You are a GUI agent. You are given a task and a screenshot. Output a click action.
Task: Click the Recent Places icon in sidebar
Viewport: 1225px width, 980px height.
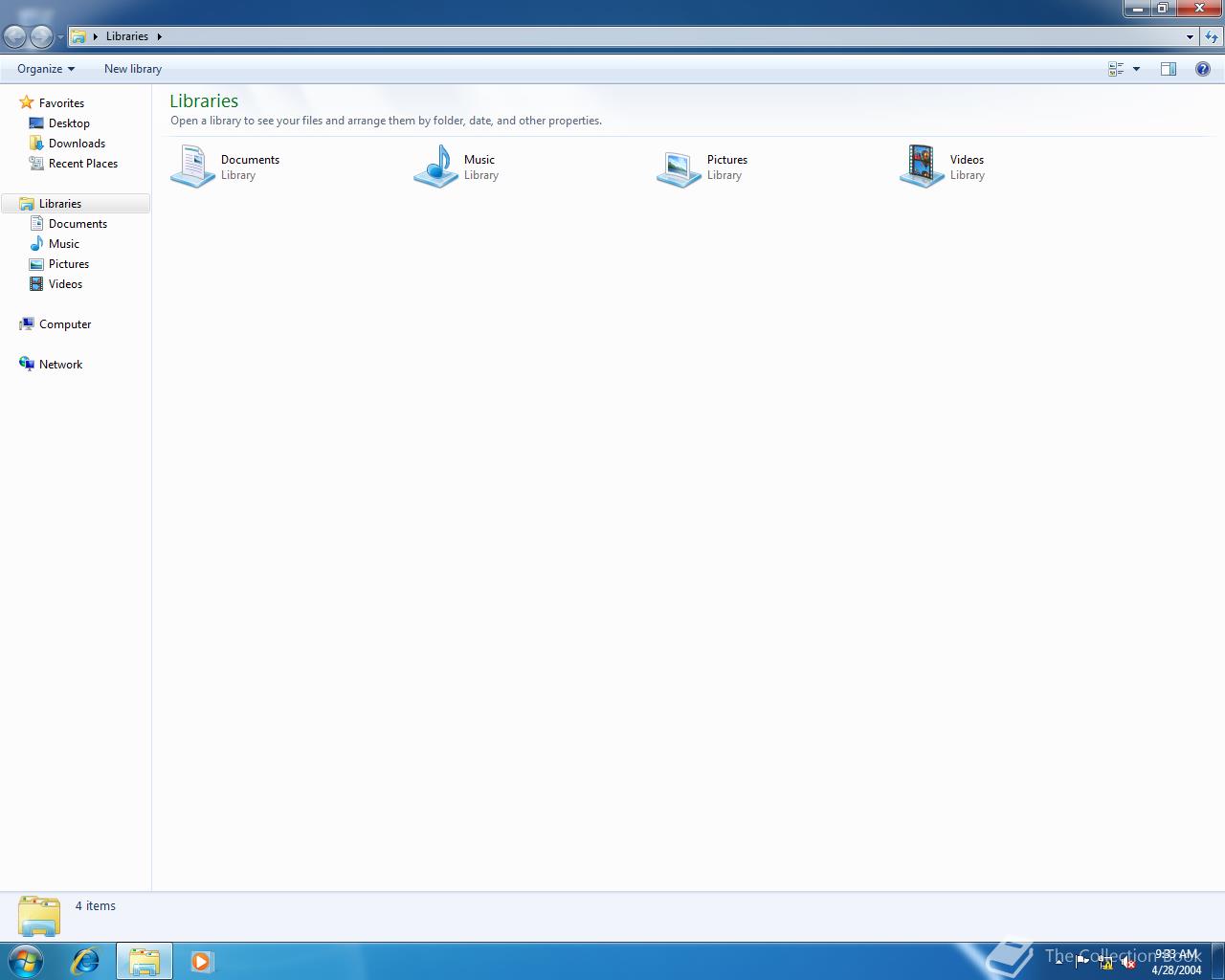36,163
